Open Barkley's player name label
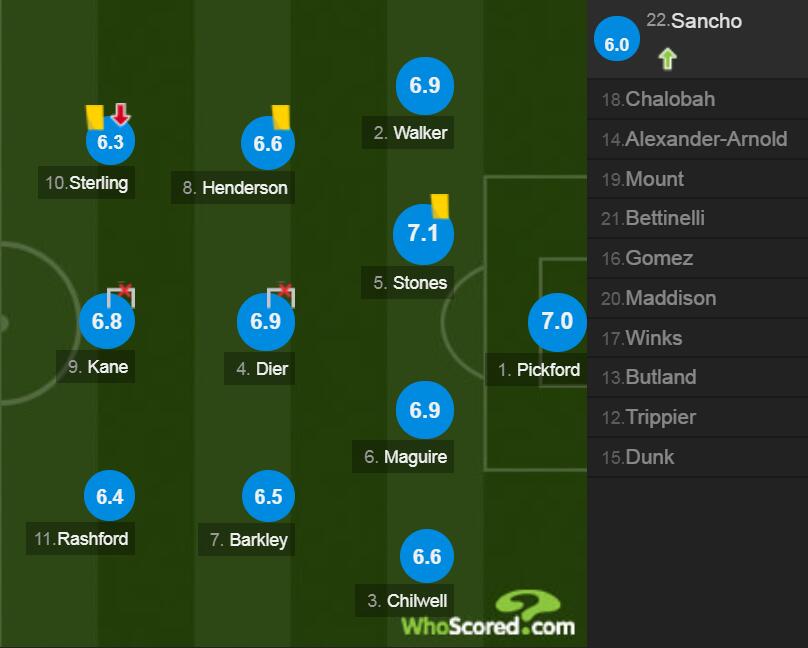 [249, 540]
